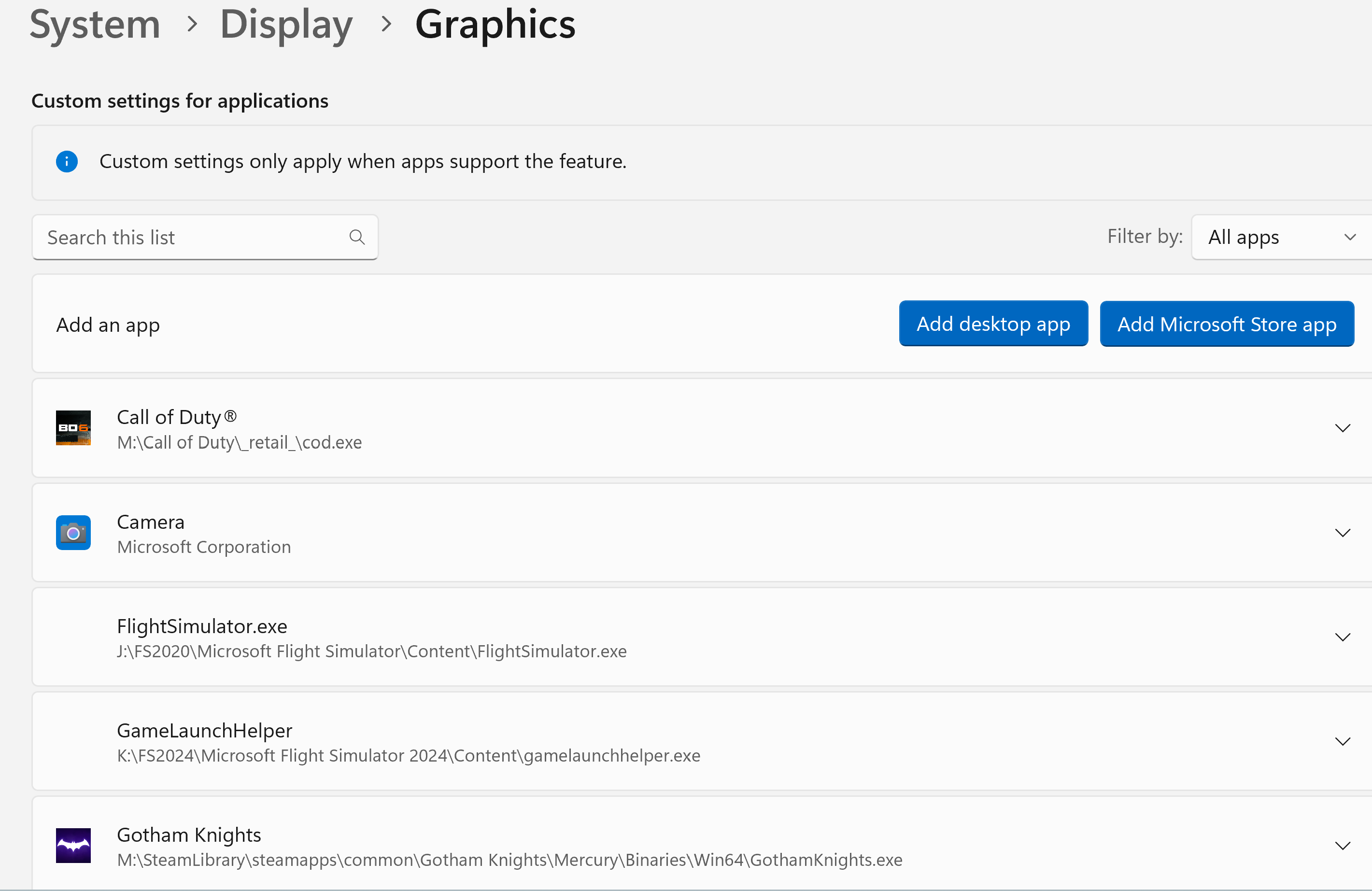Click the Gotham Knights title text
Viewport: 1372px width, 891px height.
click(189, 834)
